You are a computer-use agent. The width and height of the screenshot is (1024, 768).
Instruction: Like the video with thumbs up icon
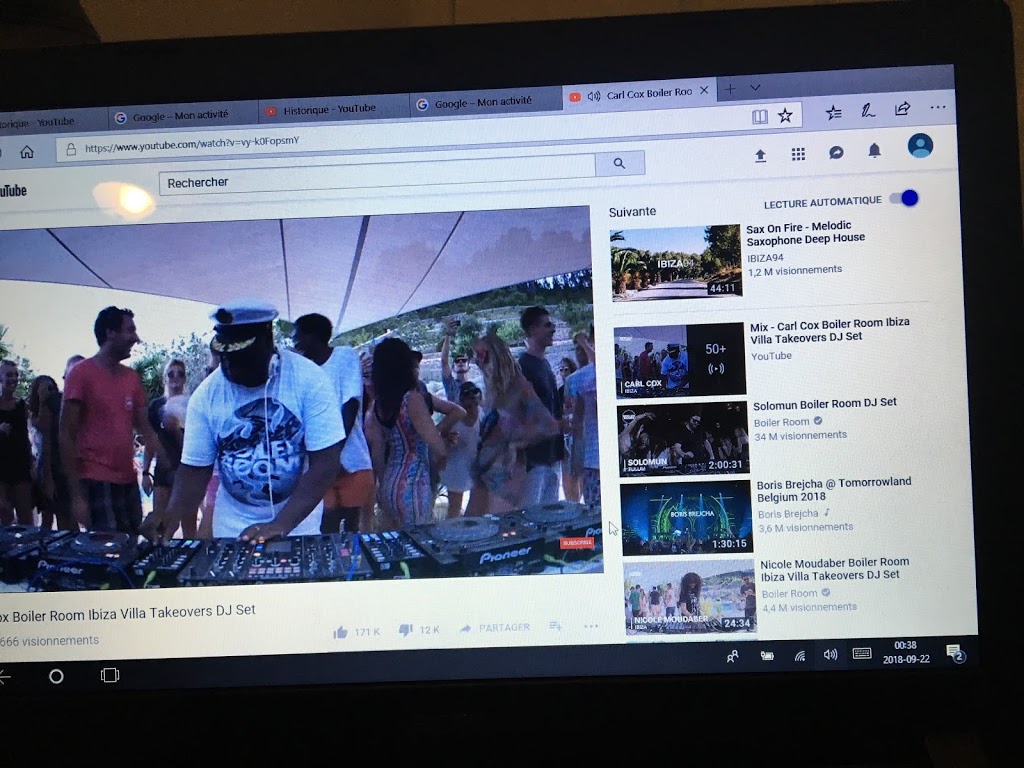click(341, 631)
